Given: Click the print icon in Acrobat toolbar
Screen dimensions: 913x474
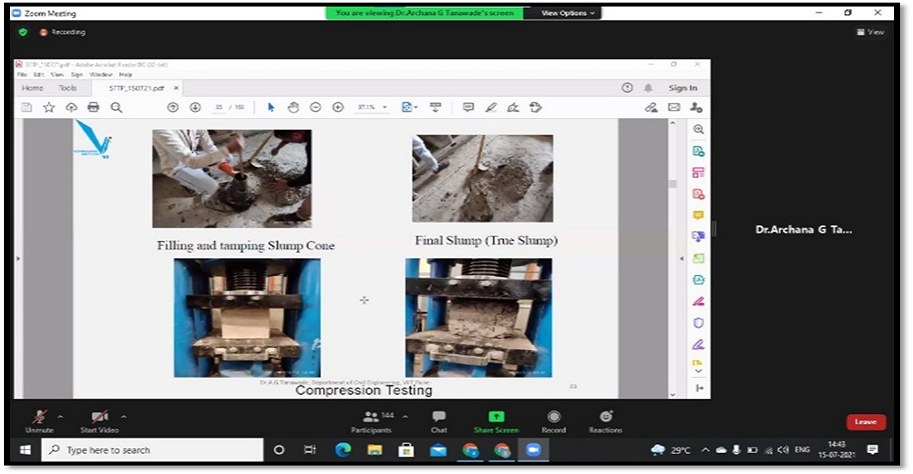Looking at the screenshot, I should (x=93, y=107).
